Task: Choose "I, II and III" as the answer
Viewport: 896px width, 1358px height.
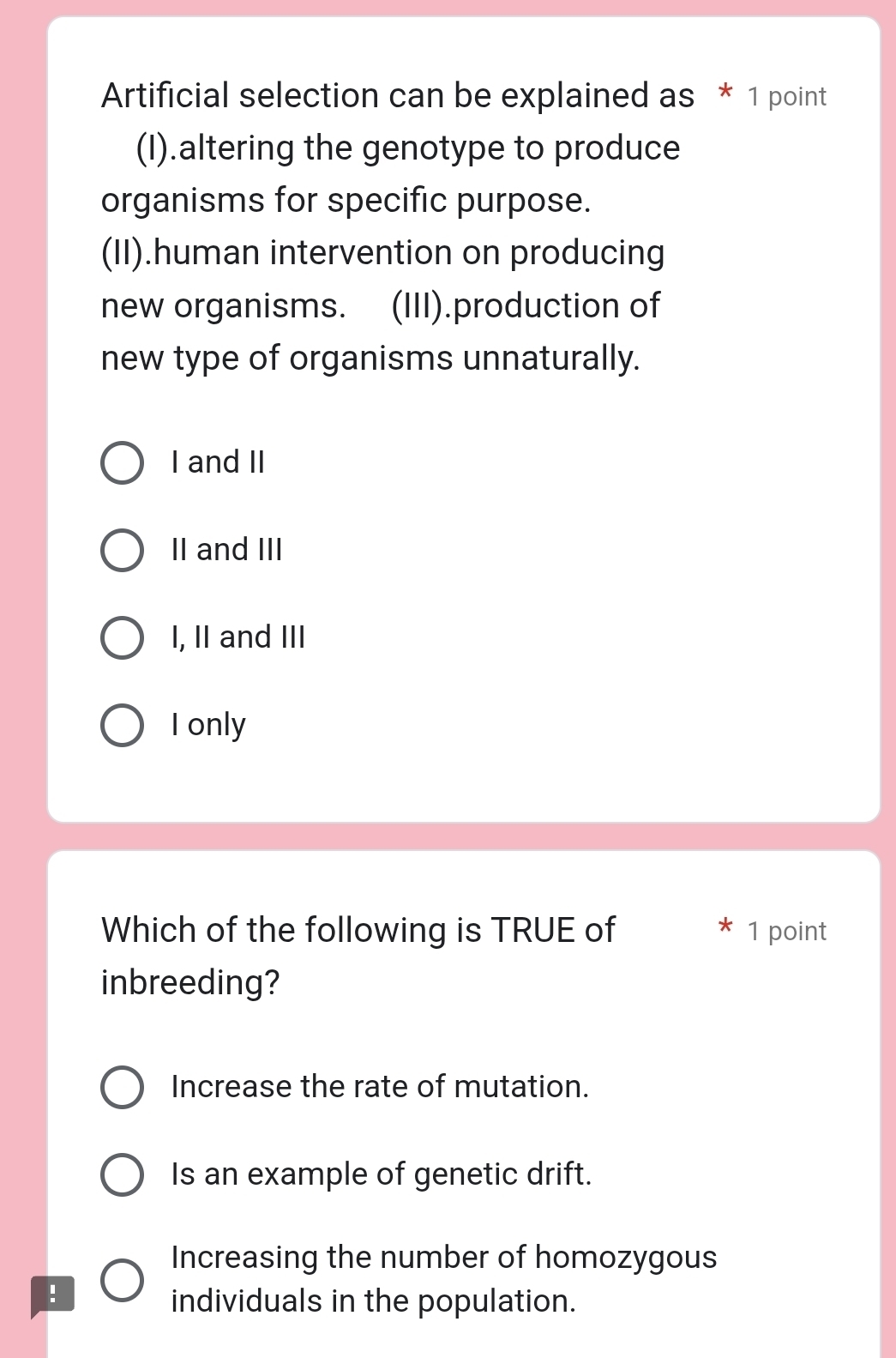Action: (x=121, y=637)
